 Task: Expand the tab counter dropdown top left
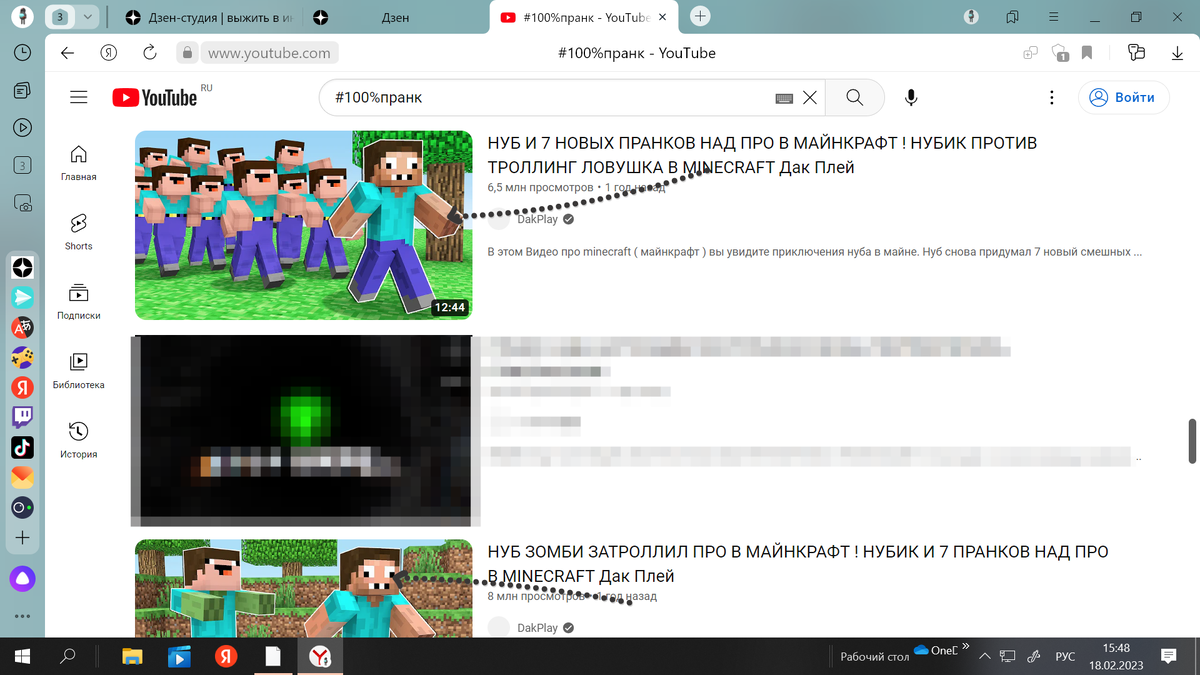point(88,17)
